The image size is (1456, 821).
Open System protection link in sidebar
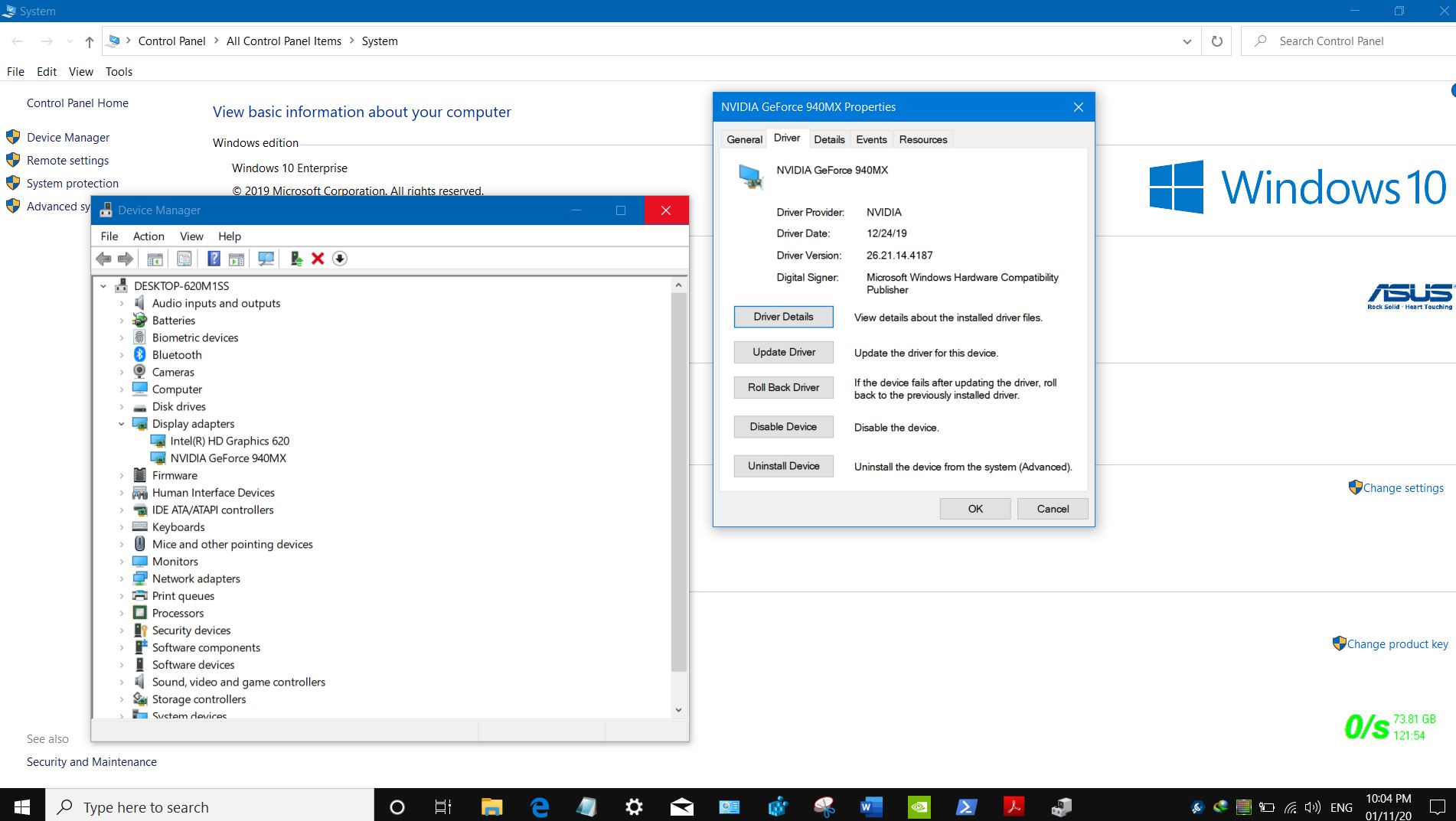click(73, 184)
